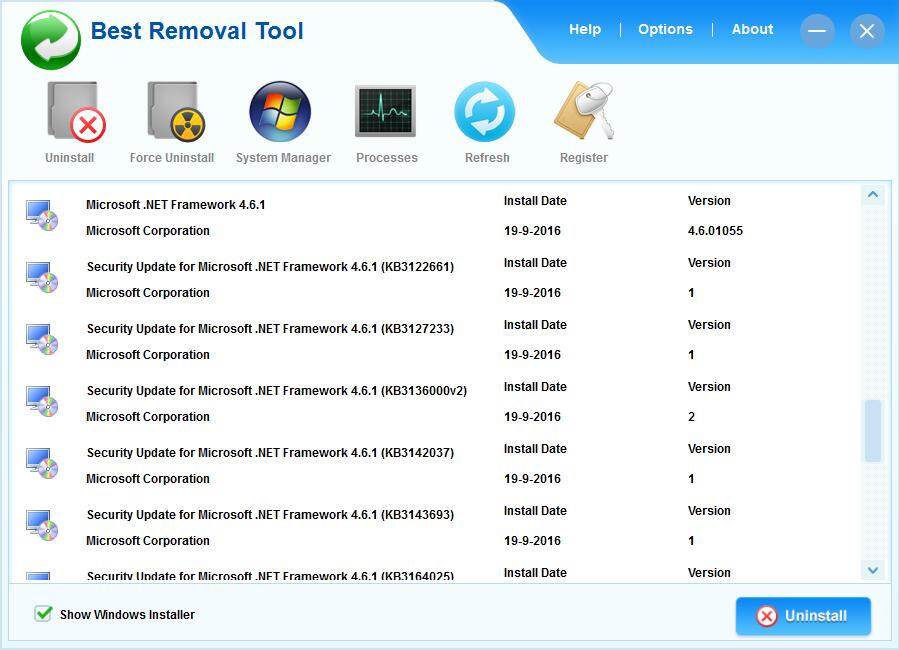The image size is (899, 650).
Task: Click the Uninstall toolbar icon
Action: pos(75,112)
